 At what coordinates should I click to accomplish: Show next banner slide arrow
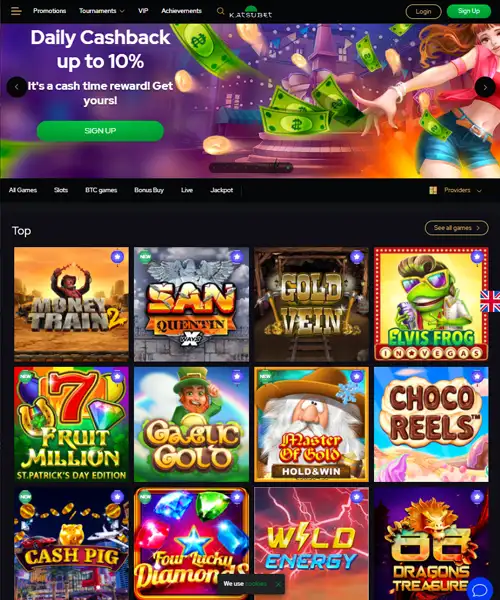coord(485,87)
